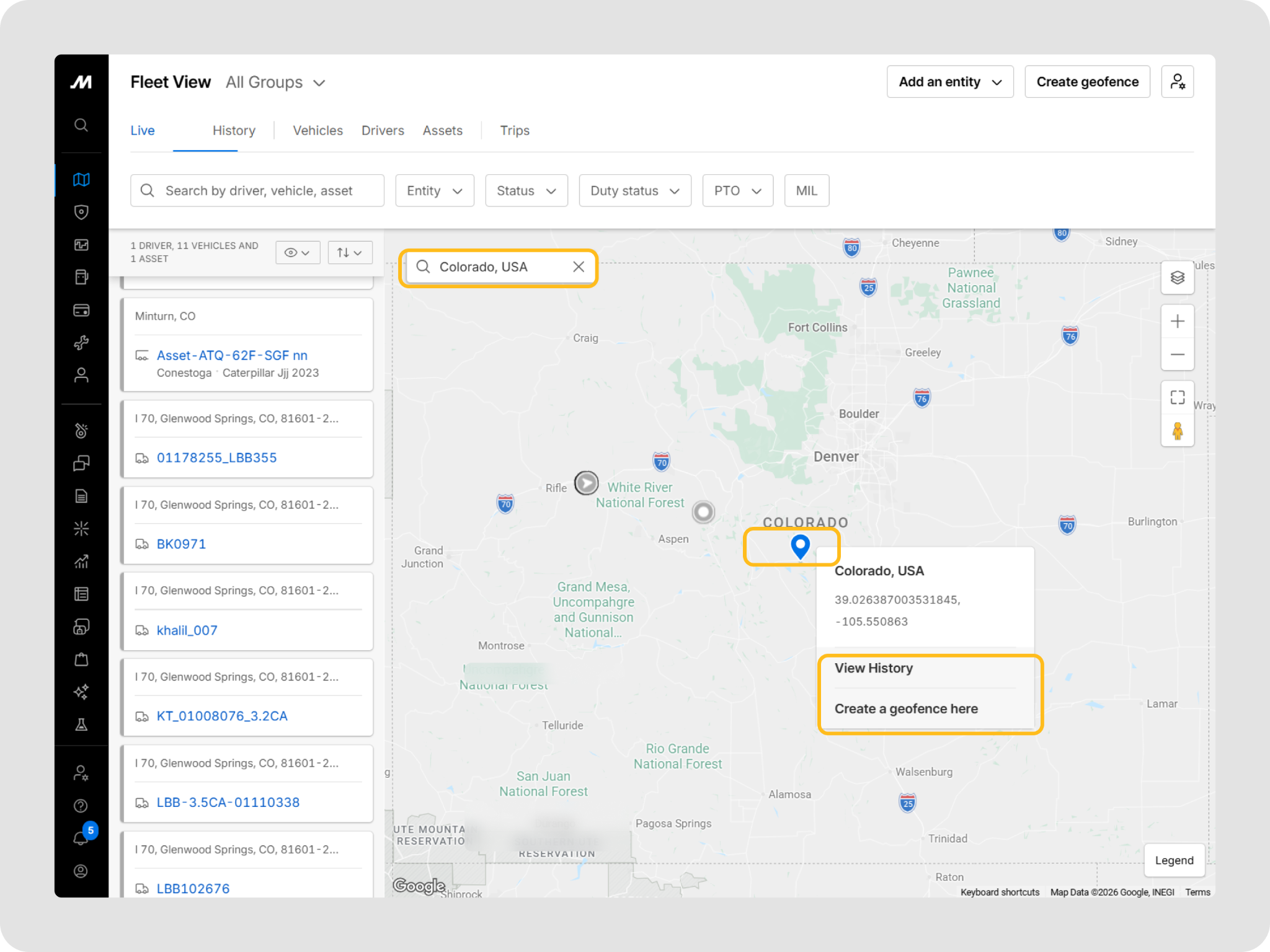Click the sidebar search magnifier icon

(x=81, y=125)
